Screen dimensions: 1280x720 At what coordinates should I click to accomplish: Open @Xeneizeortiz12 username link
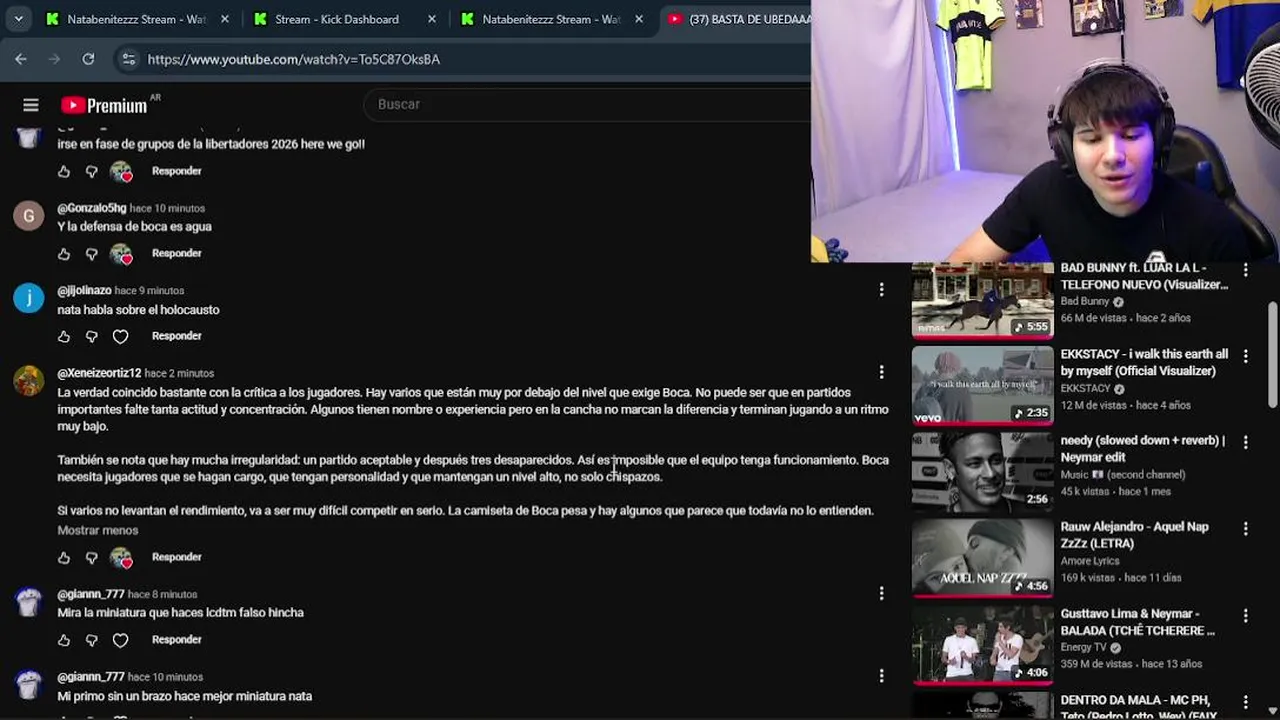(x=99, y=373)
